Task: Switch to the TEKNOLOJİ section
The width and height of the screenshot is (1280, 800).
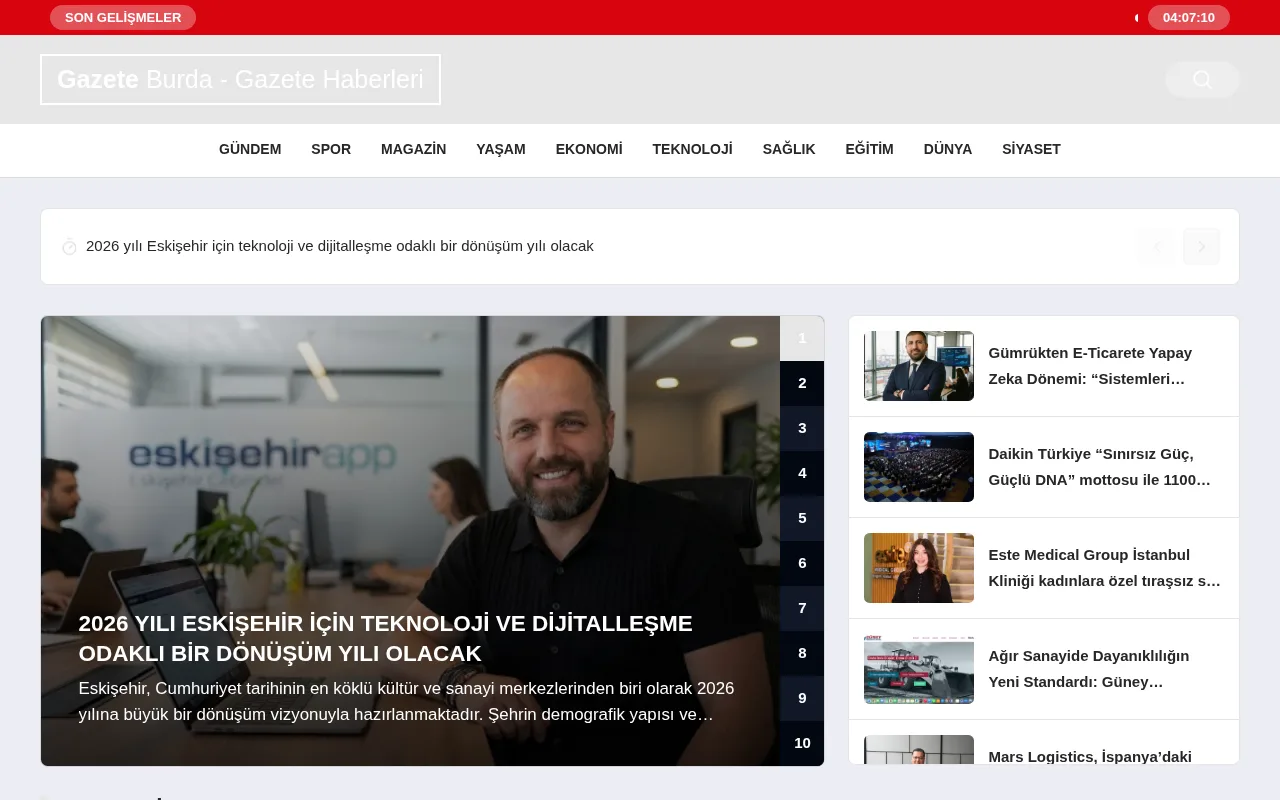Action: tap(692, 149)
